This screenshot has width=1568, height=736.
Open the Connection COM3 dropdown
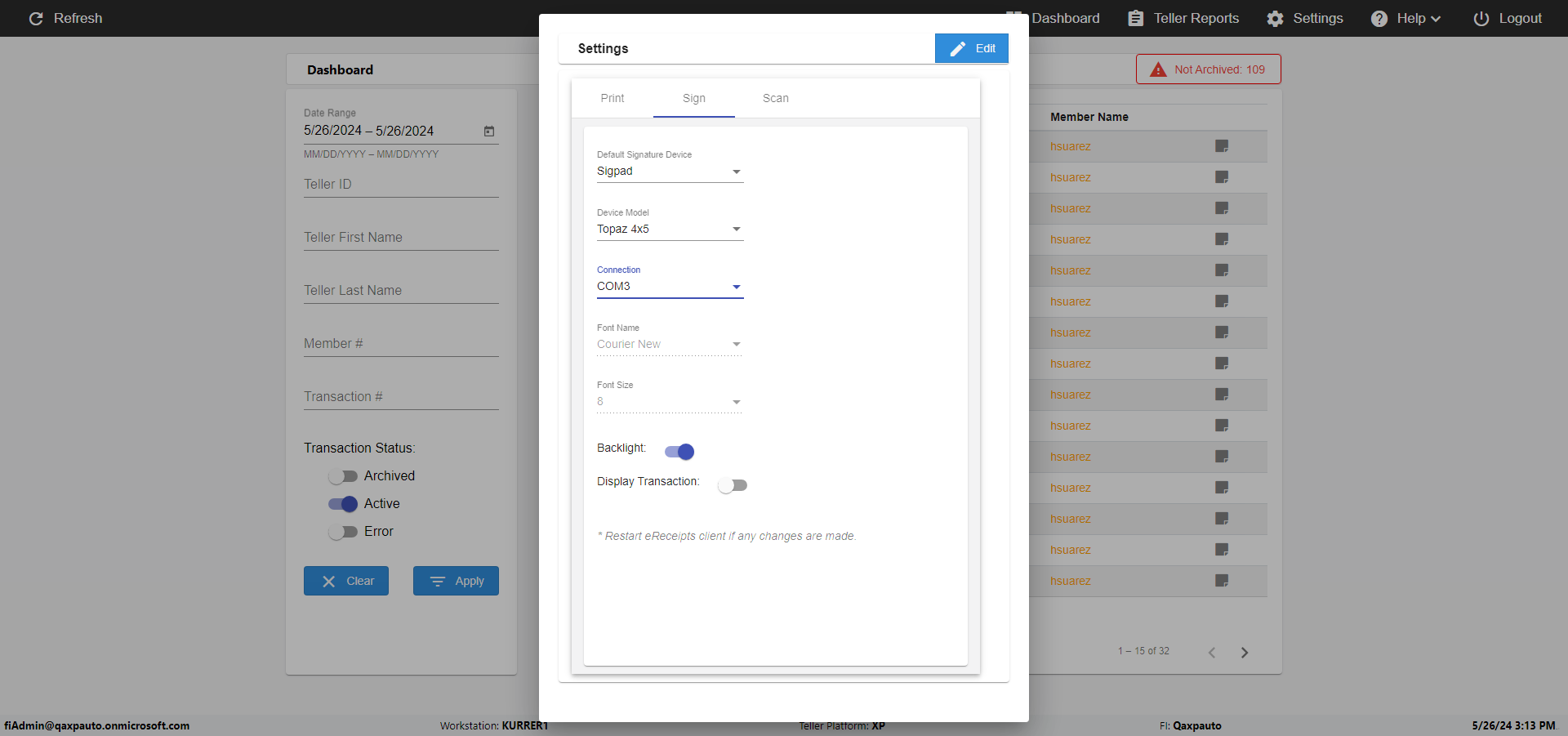(670, 287)
